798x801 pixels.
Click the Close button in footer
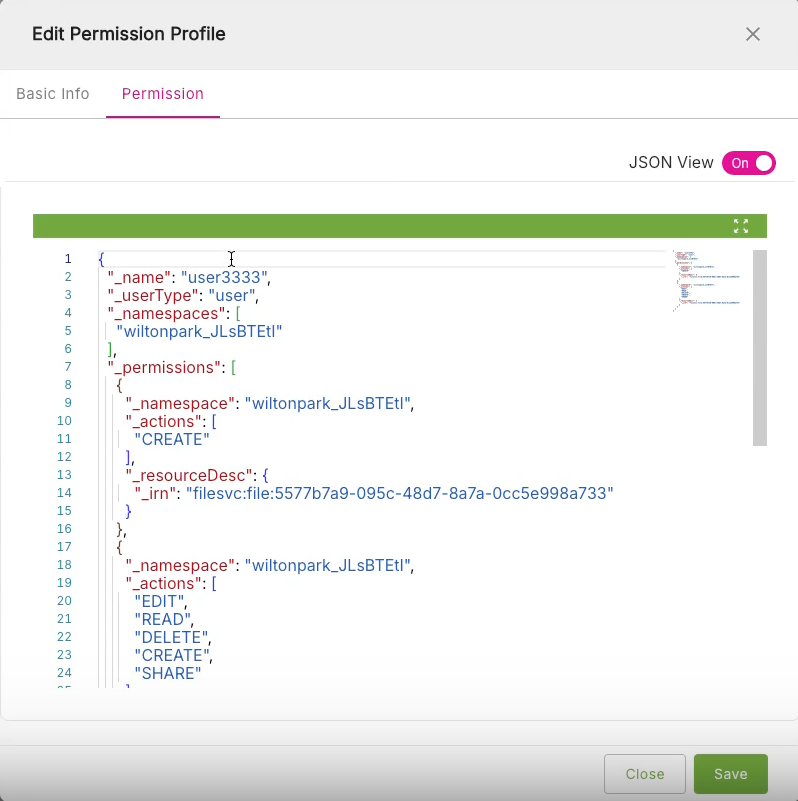pyautogui.click(x=644, y=774)
